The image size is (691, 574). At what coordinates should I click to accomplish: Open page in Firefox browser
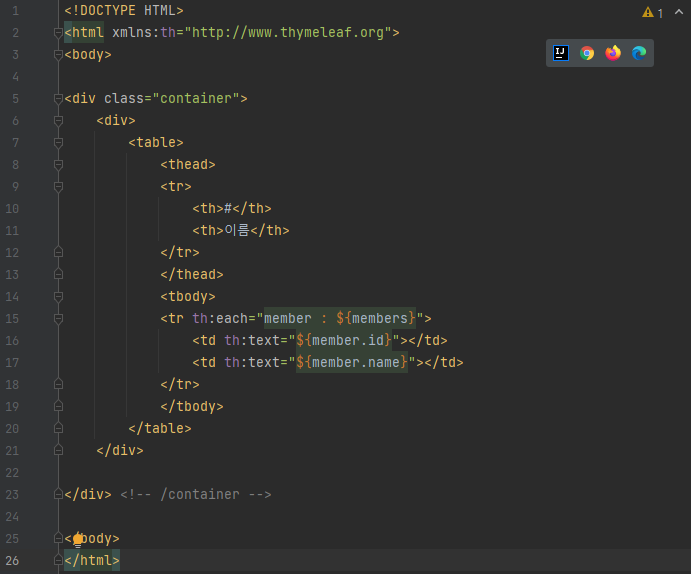[613, 53]
